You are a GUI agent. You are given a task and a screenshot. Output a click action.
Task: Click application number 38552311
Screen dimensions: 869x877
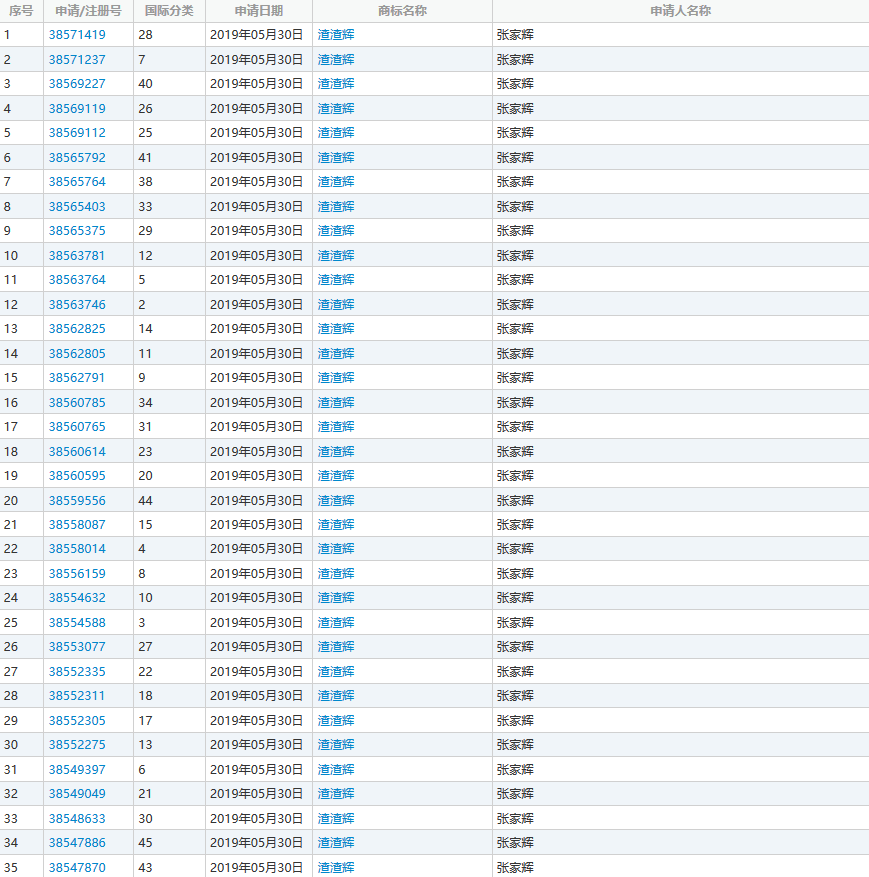77,696
